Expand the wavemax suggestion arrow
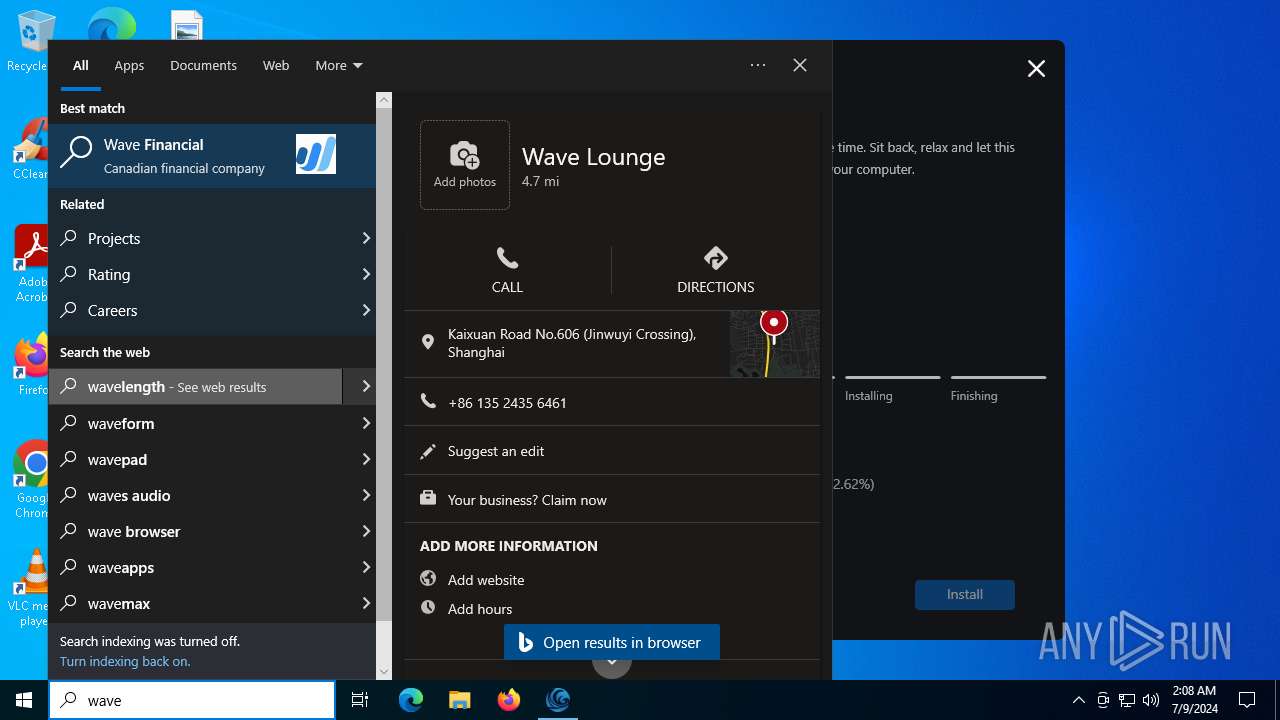Viewport: 1280px width, 720px height. (x=366, y=603)
